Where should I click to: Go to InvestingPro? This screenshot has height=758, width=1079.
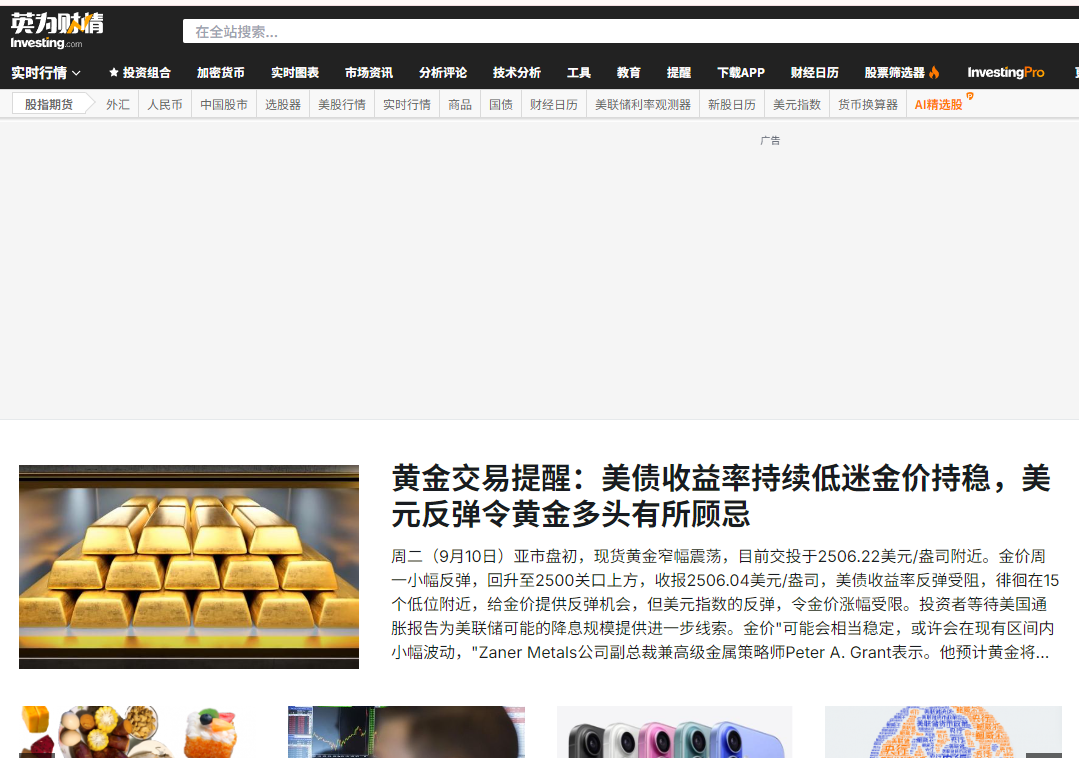point(1005,72)
